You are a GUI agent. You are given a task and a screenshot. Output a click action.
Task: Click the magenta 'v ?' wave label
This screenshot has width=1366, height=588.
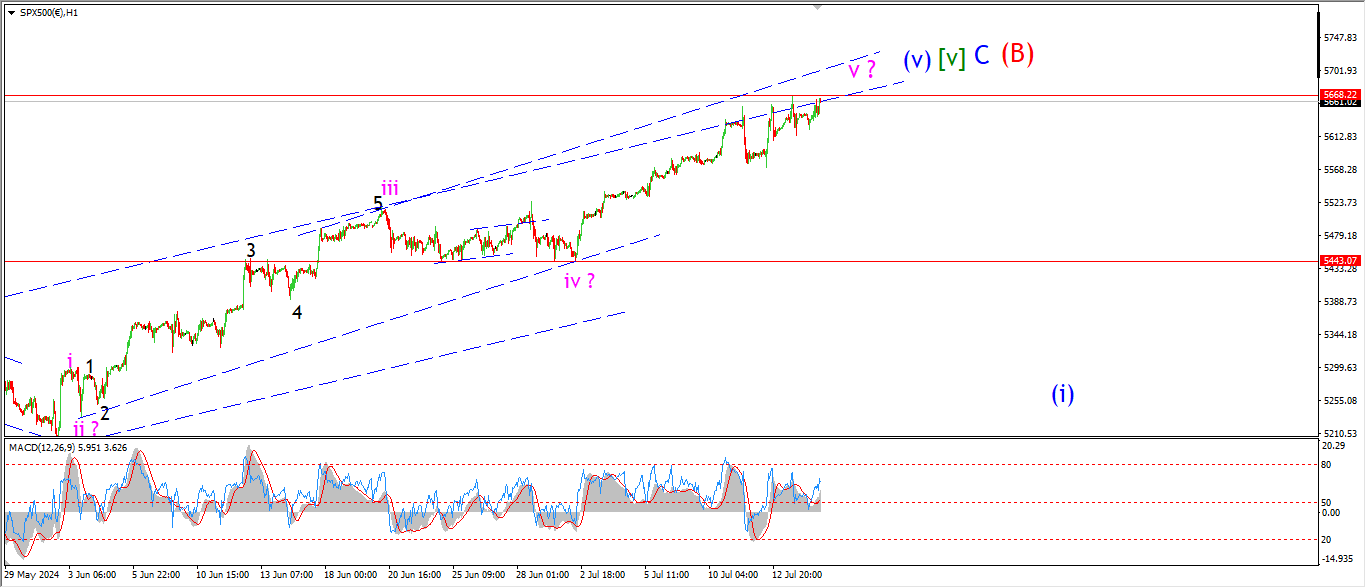point(862,70)
